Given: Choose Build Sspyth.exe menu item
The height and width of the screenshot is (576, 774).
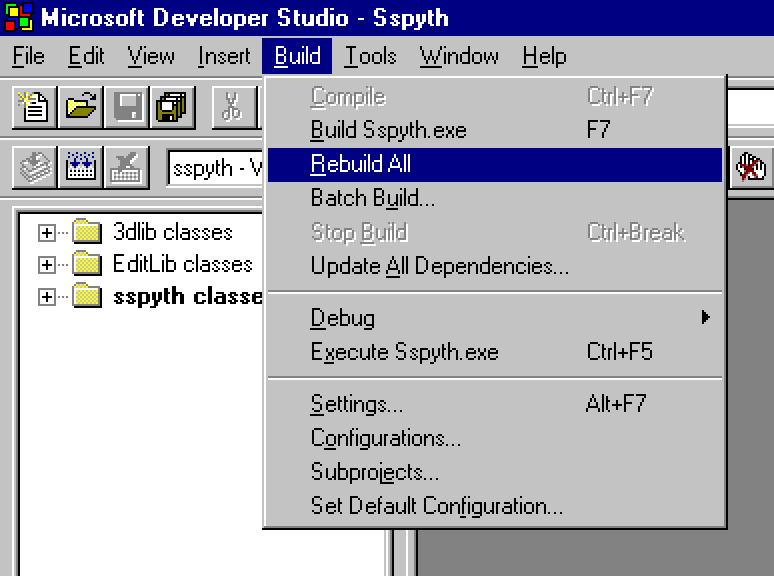Looking at the screenshot, I should [495, 130].
